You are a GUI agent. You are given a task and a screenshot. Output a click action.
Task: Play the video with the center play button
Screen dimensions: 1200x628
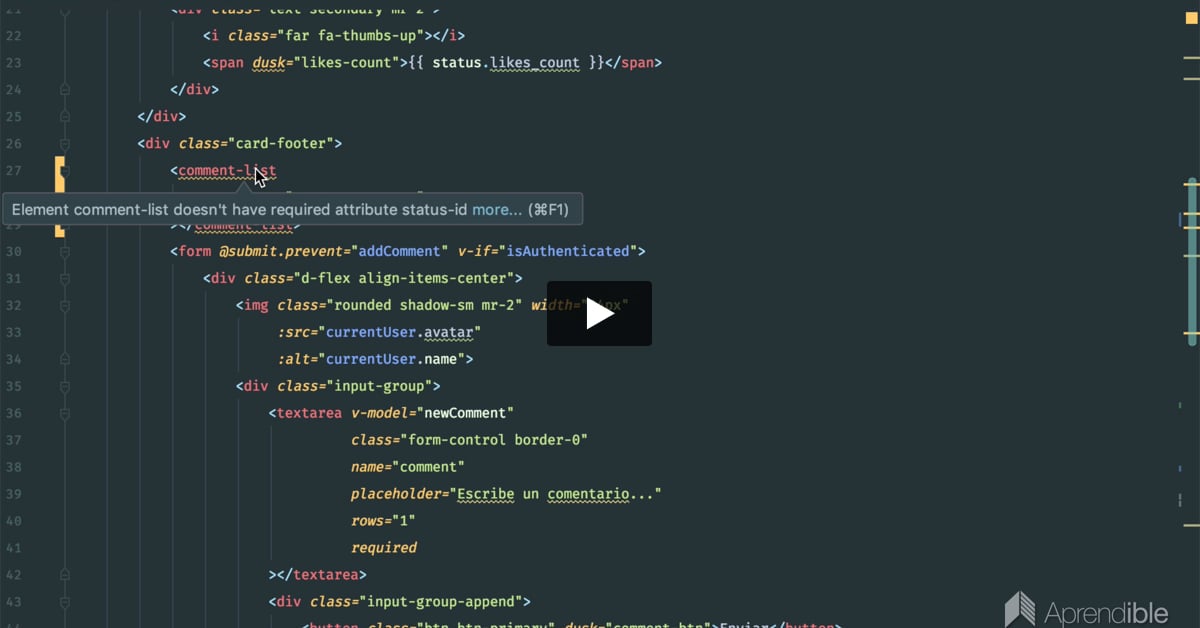point(599,314)
